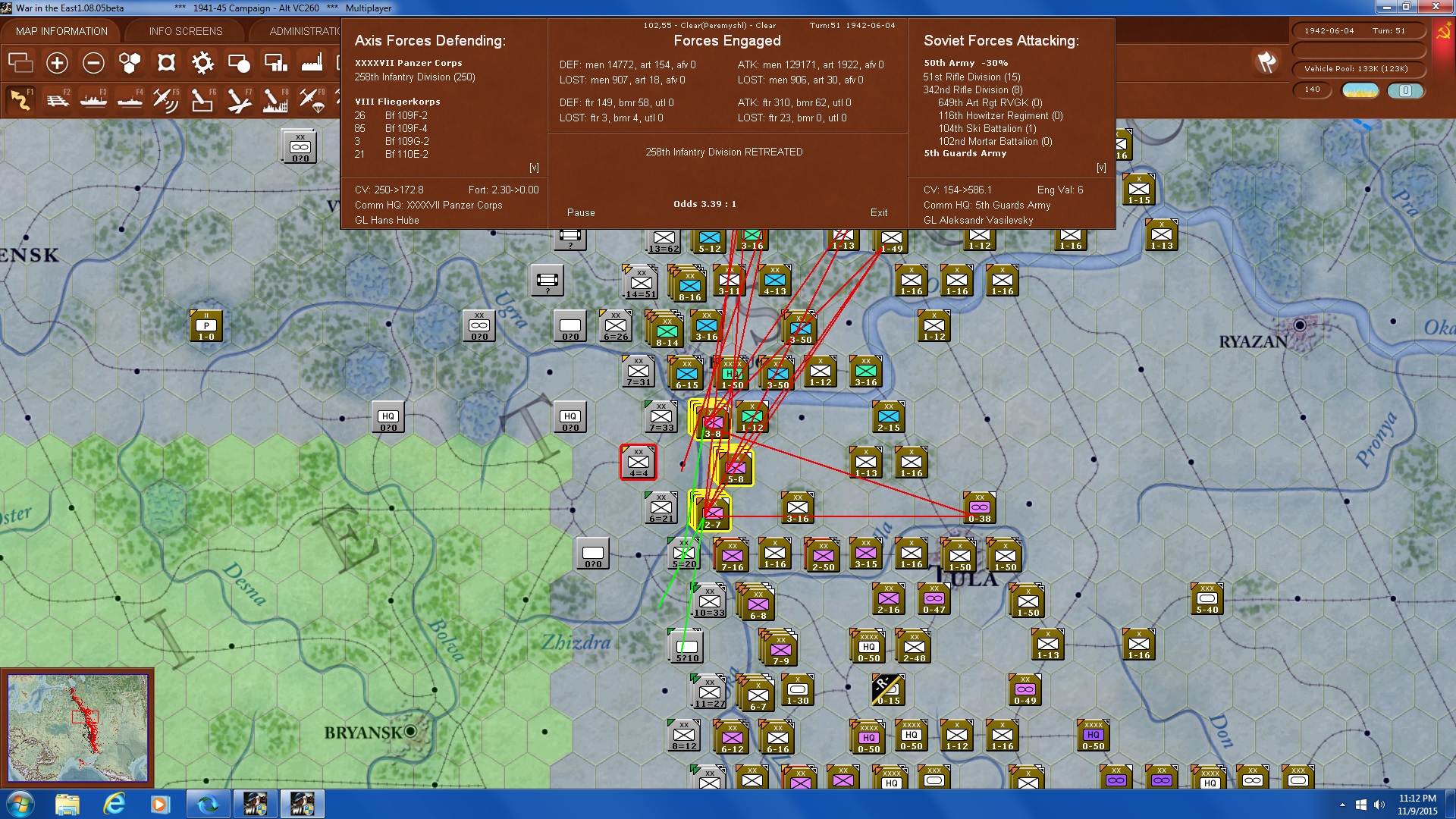Click the date and turn display
The image size is (1456, 819).
coord(1357,31)
